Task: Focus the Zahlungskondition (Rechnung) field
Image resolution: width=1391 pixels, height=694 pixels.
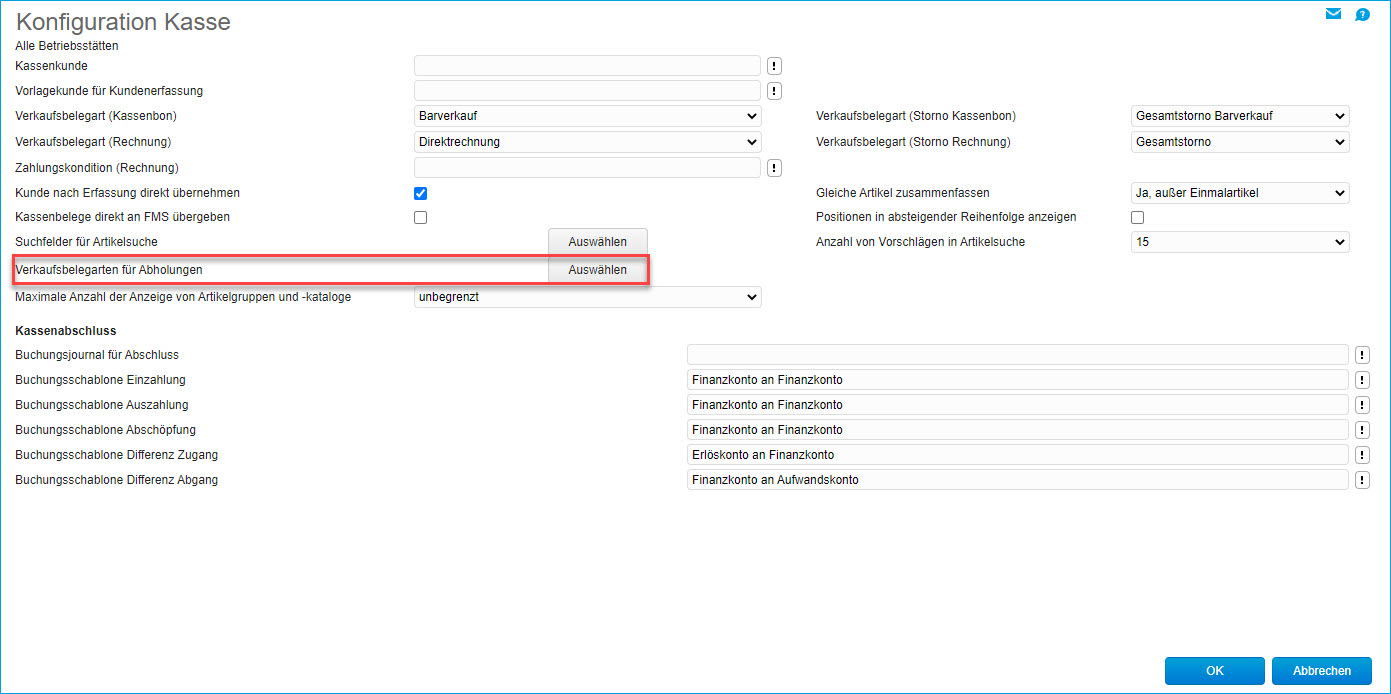Action: pos(588,168)
